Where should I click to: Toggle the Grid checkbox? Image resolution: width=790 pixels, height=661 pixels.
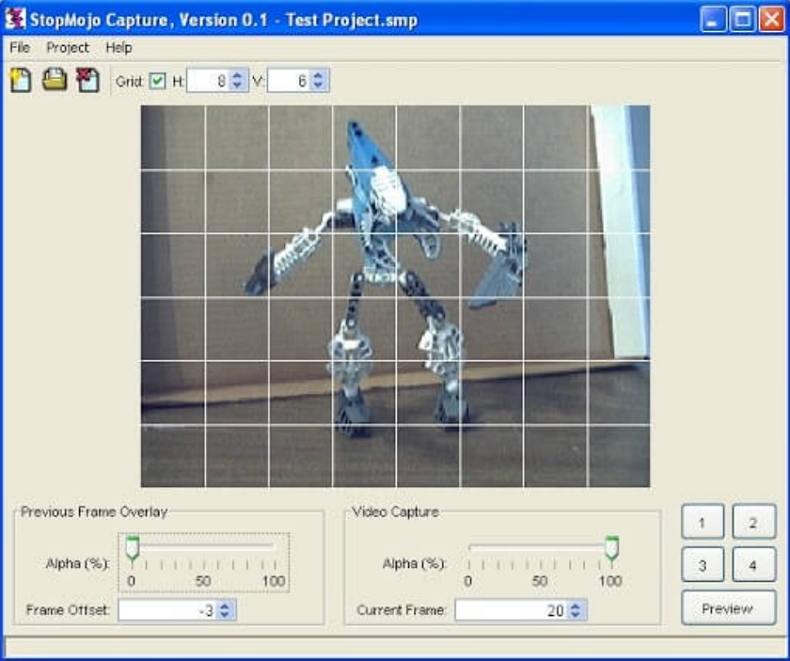point(157,81)
